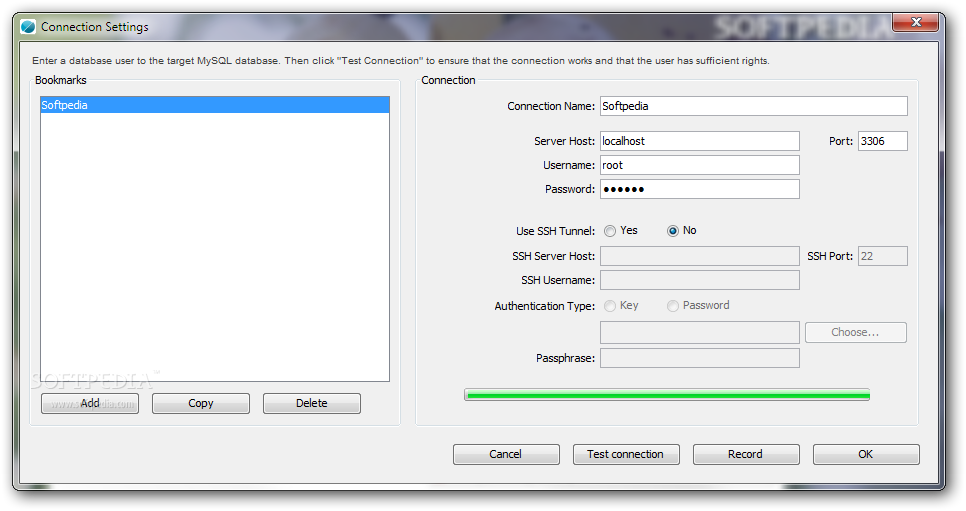Select the Softpedia bookmark entry
966x511 pixels.
(214, 105)
